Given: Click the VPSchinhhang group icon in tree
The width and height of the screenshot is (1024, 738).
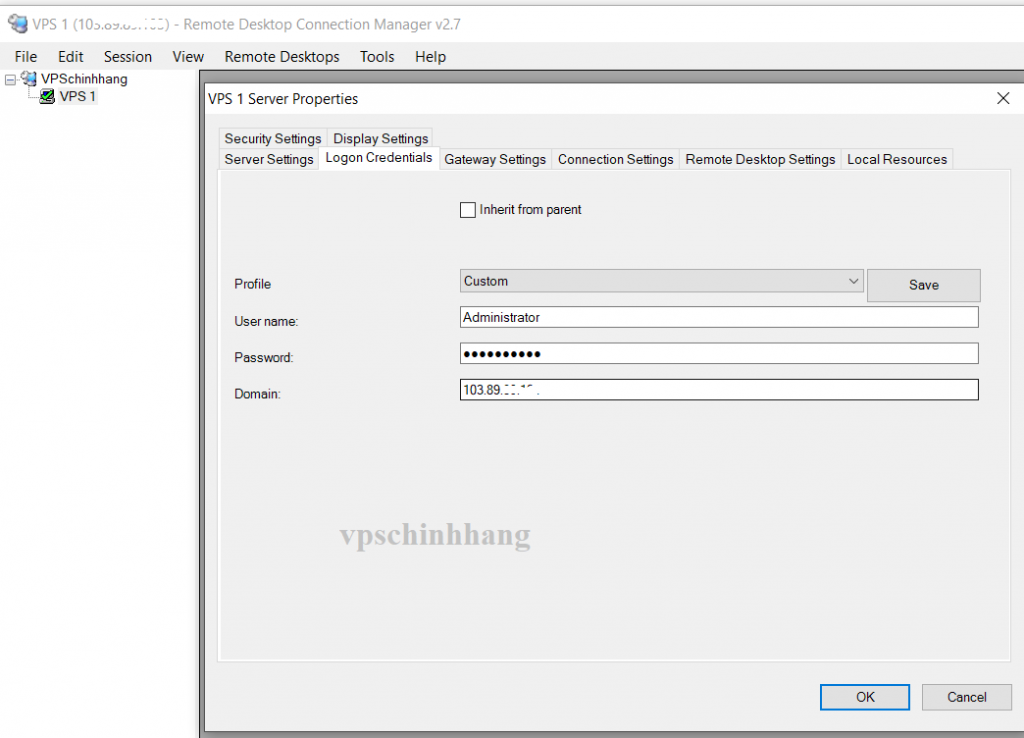Looking at the screenshot, I should [x=29, y=78].
